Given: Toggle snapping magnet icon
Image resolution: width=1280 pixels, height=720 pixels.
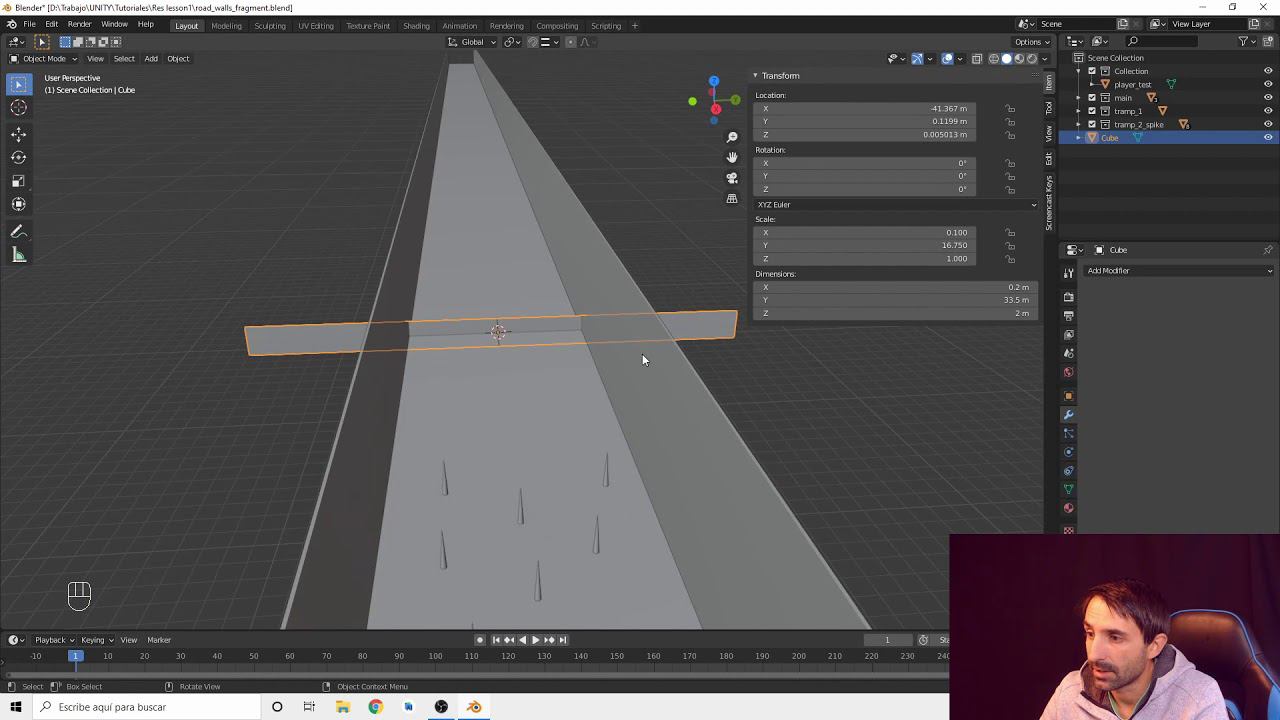Looking at the screenshot, I should pos(532,42).
